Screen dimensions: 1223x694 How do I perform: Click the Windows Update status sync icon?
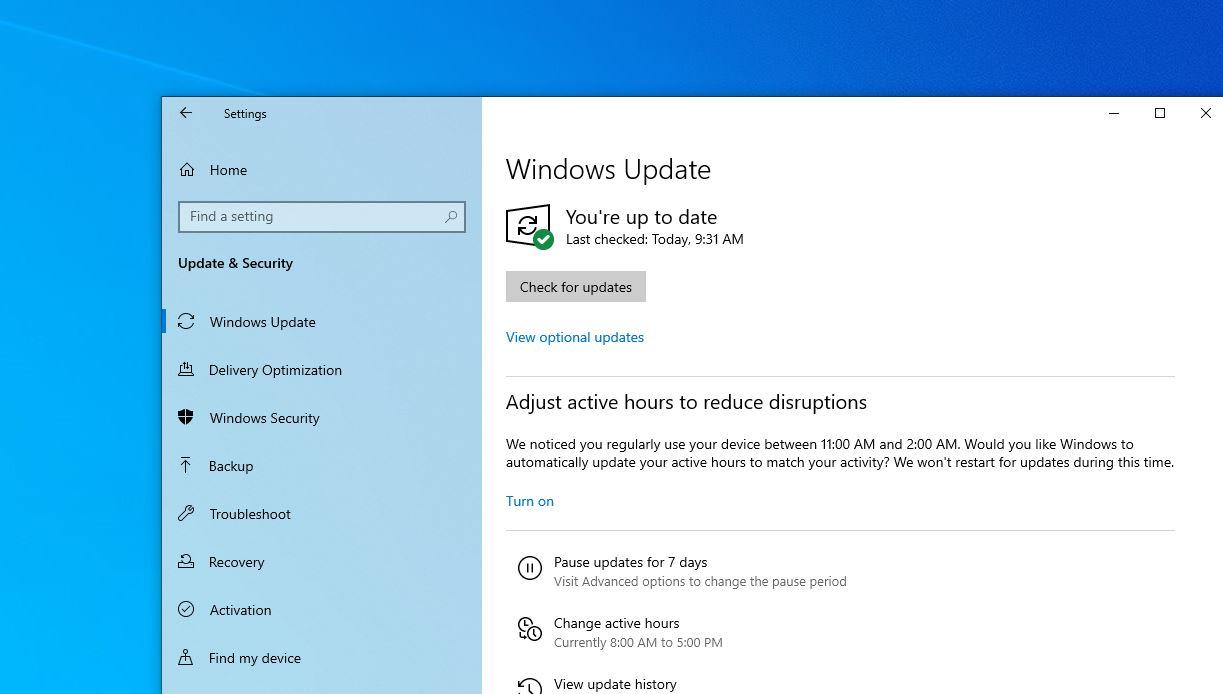pyautogui.click(x=528, y=226)
